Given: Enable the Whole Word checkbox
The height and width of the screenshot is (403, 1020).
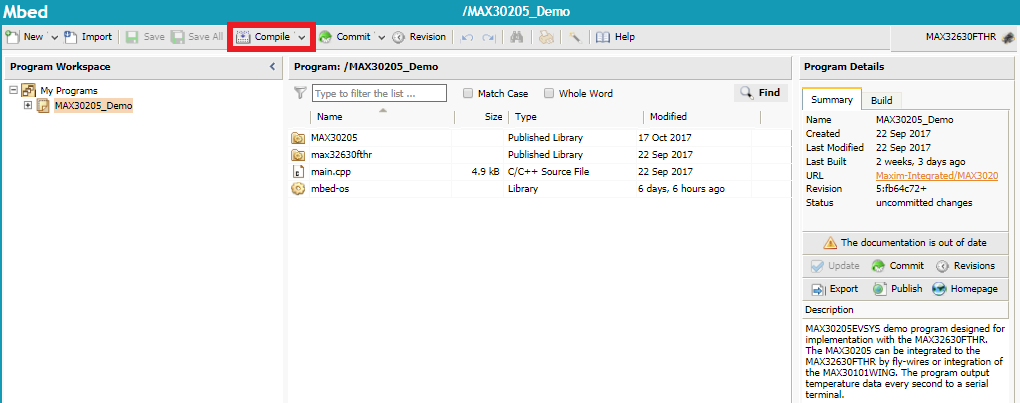Looking at the screenshot, I should 548,94.
